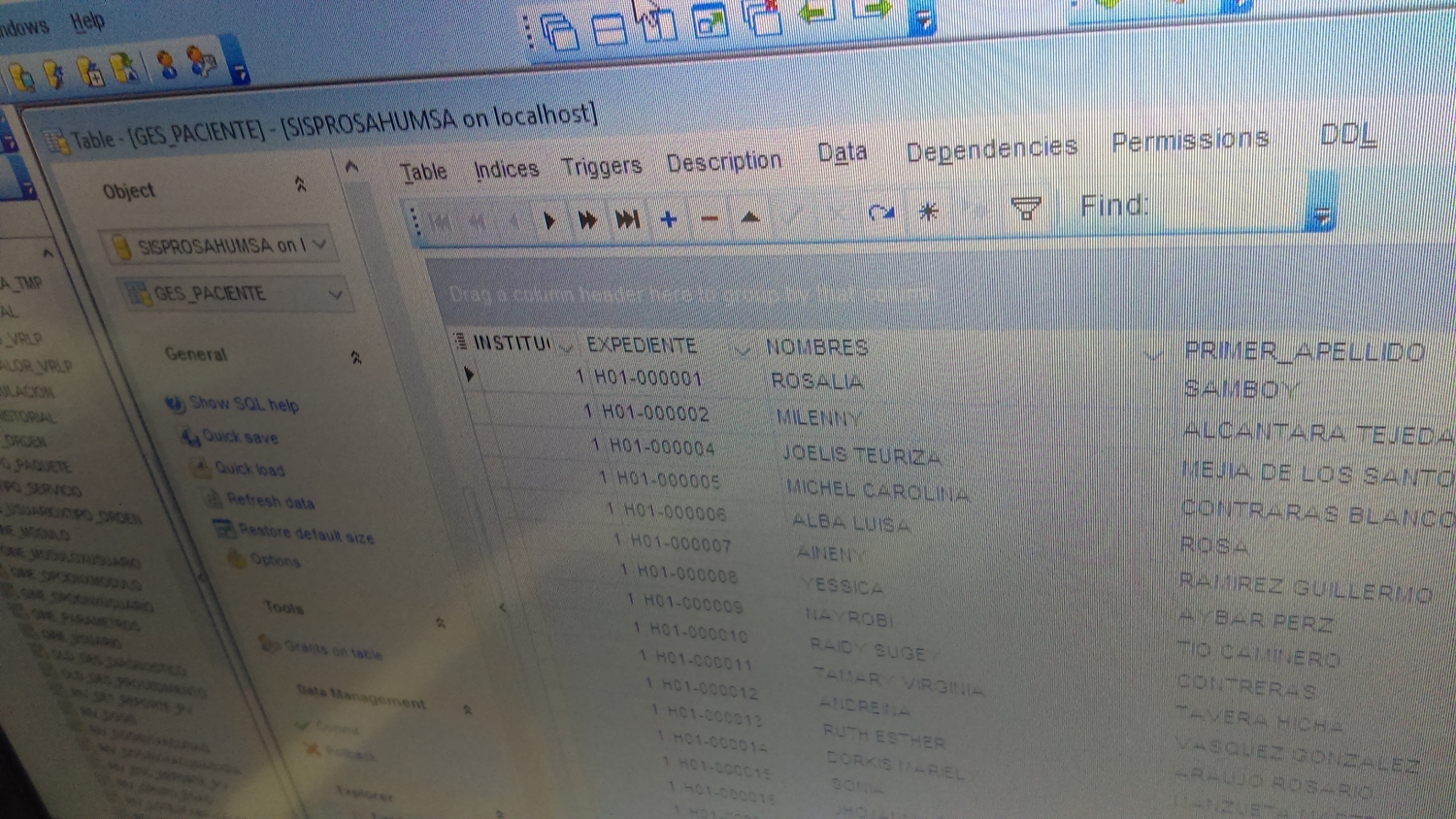
Task: Click the Show SQL help link
Action: tap(243, 404)
